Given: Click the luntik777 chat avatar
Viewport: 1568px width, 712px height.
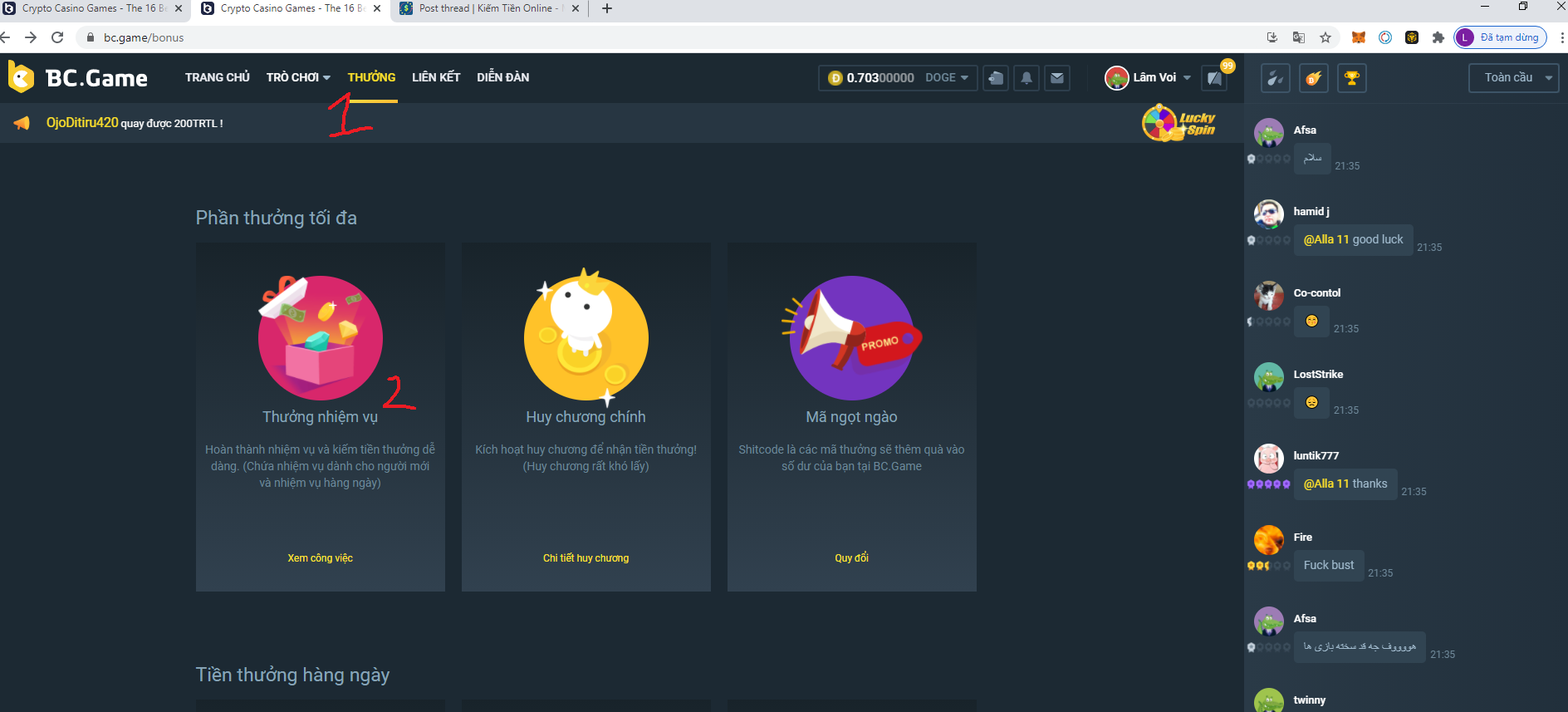Looking at the screenshot, I should coord(1269,459).
